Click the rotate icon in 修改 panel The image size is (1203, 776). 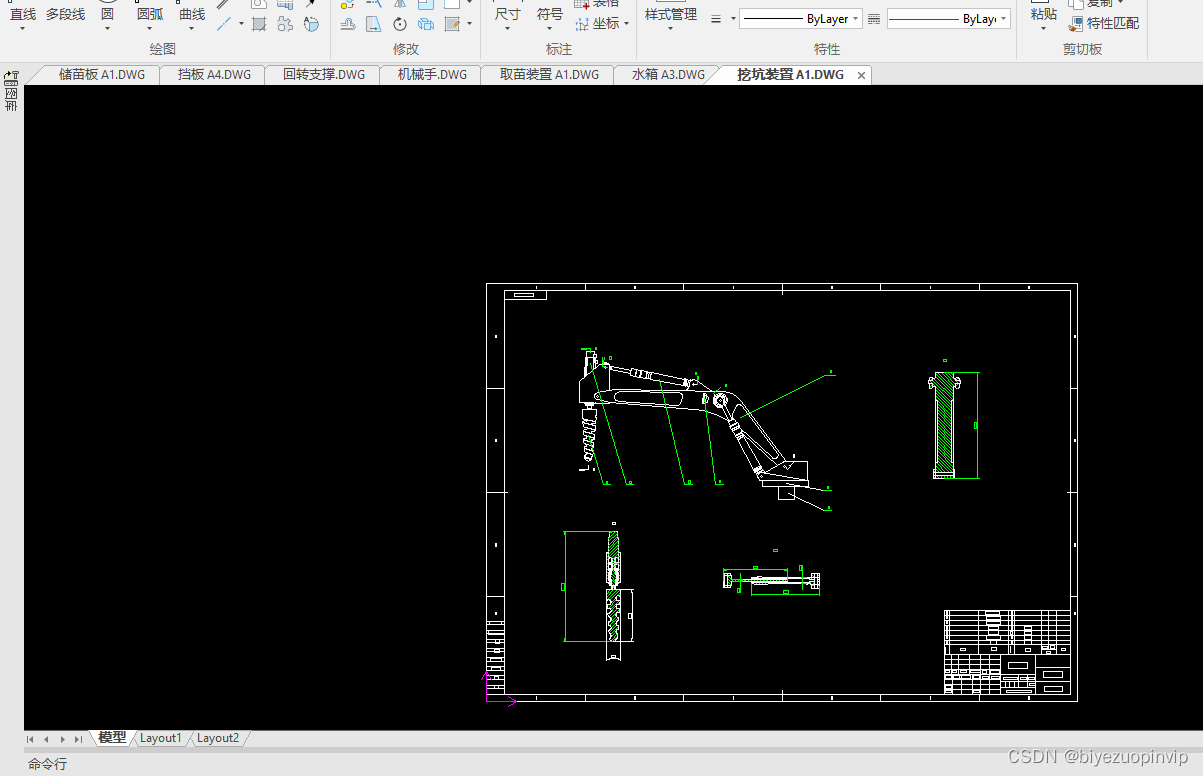[400, 23]
